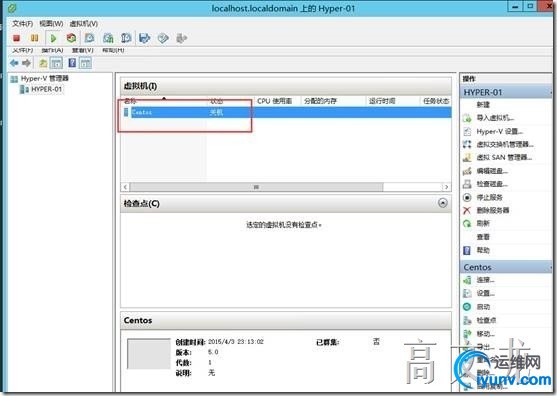This screenshot has height=396, width=557.
Task: Click the 分配的内存 column header
Action: (333, 101)
